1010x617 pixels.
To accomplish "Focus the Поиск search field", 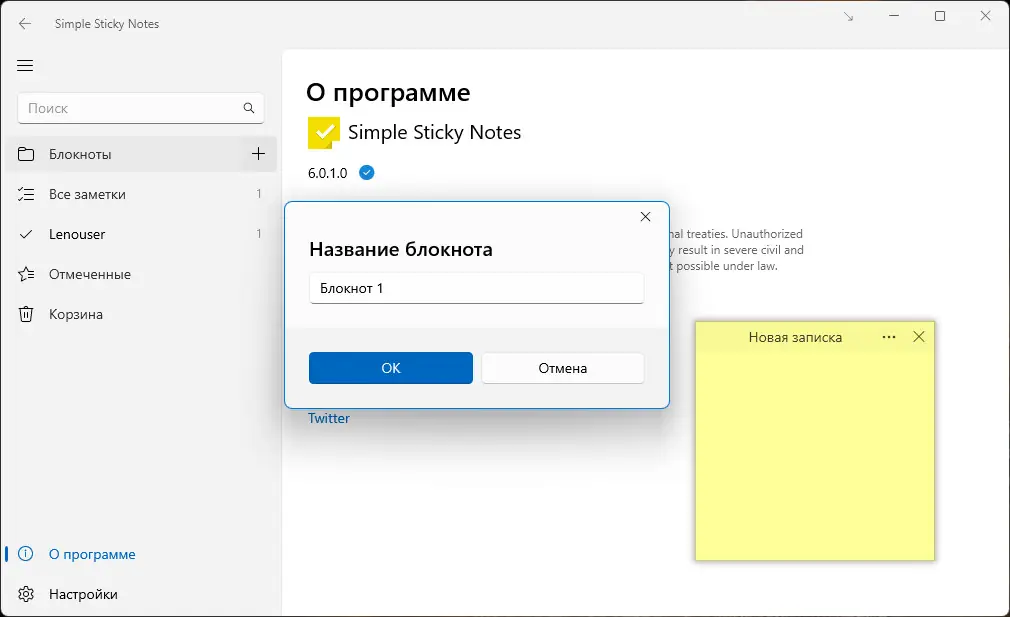I will 140,108.
